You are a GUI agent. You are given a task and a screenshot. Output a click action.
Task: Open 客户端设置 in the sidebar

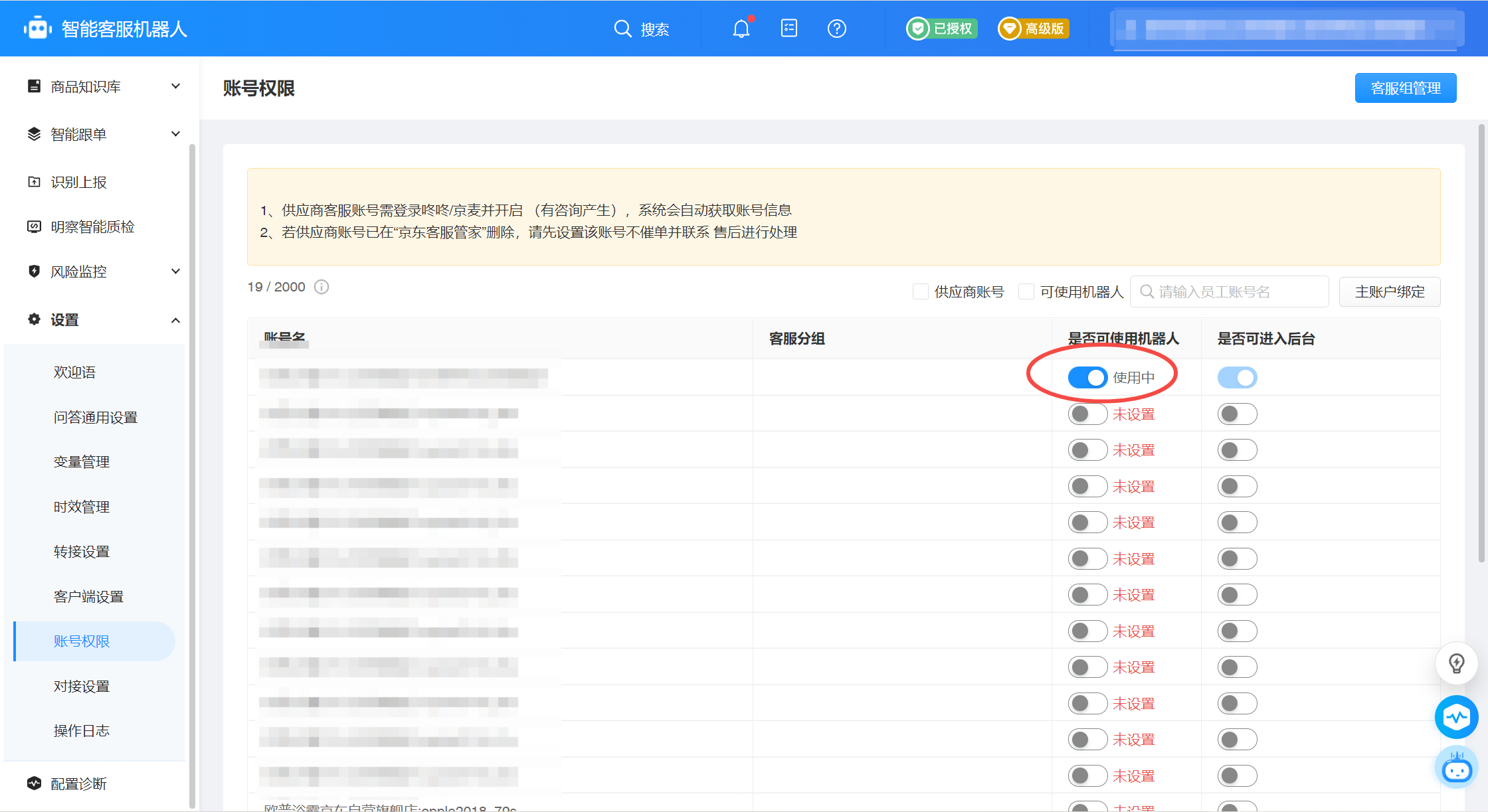click(x=88, y=596)
